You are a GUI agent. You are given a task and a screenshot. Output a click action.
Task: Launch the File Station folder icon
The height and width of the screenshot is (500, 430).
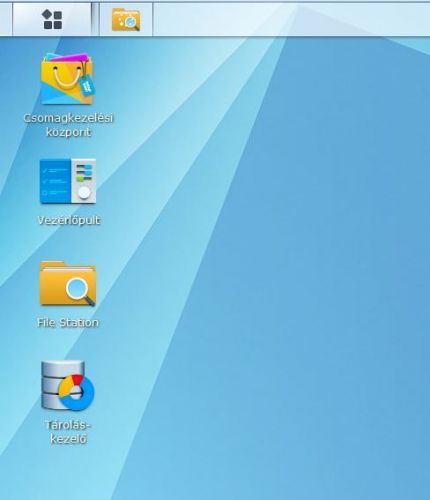pyautogui.click(x=68, y=283)
